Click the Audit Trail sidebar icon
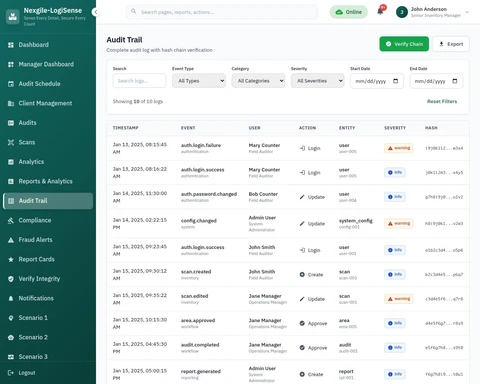This screenshot has width=480, height=384. 11,201
